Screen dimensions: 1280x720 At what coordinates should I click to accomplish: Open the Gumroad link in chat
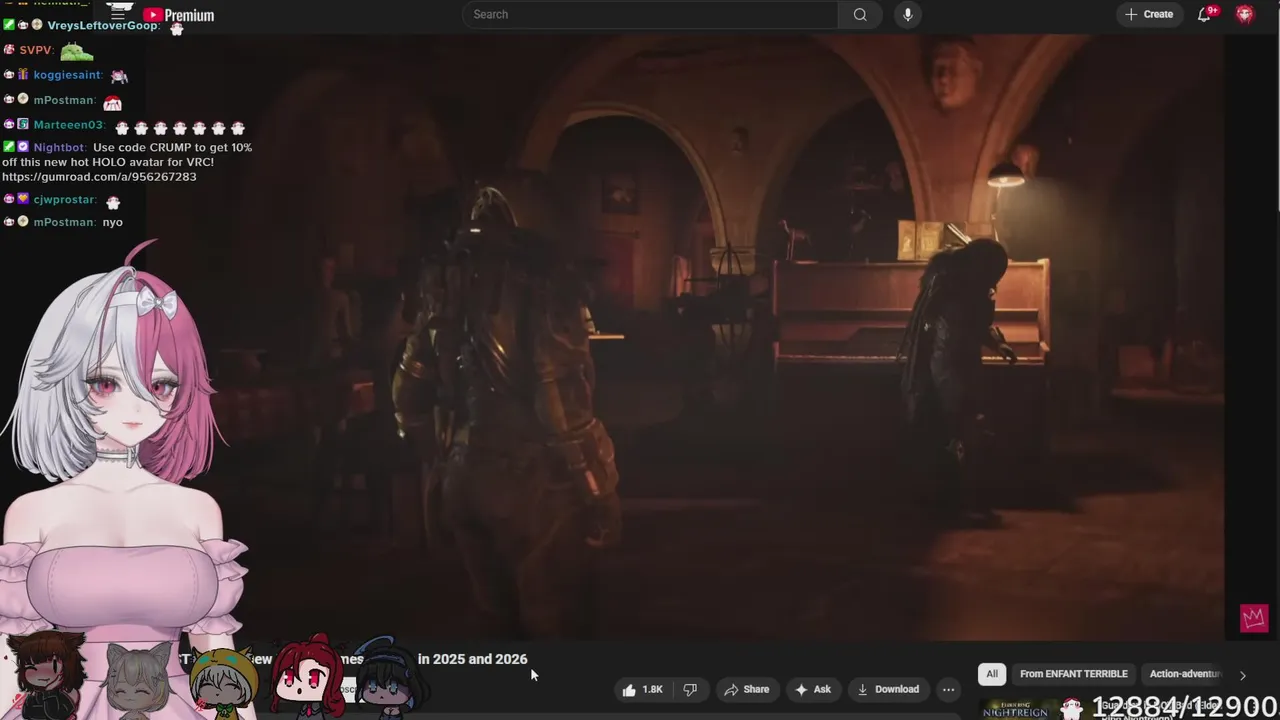(x=99, y=177)
